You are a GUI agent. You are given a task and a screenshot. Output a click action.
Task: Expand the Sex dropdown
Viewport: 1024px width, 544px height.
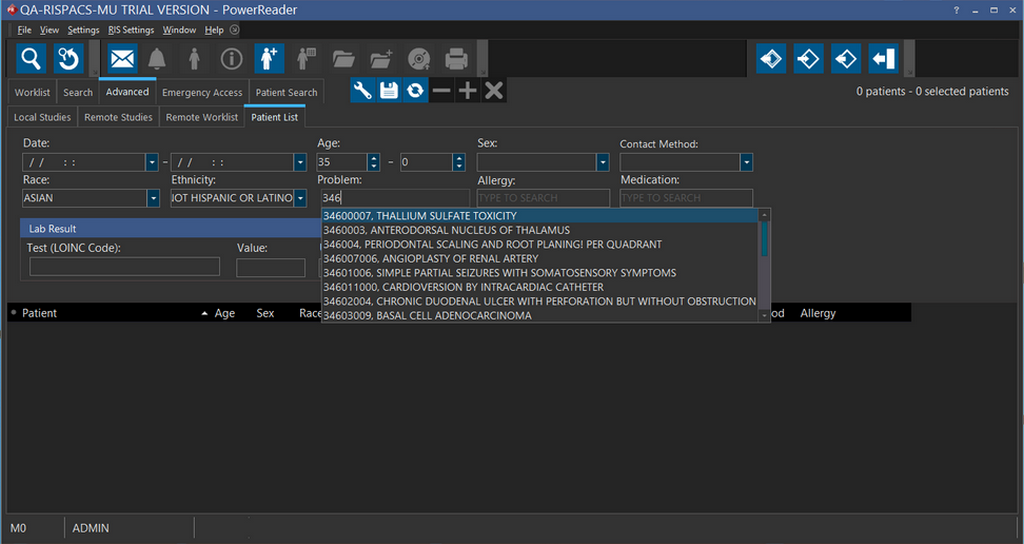coord(602,162)
